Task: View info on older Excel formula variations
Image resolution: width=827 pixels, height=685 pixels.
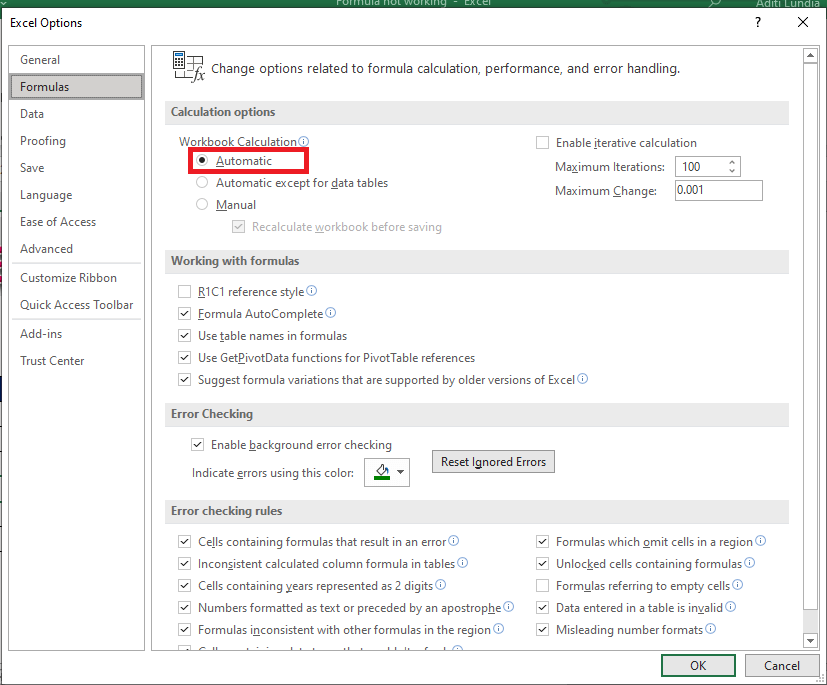Action: (582, 379)
